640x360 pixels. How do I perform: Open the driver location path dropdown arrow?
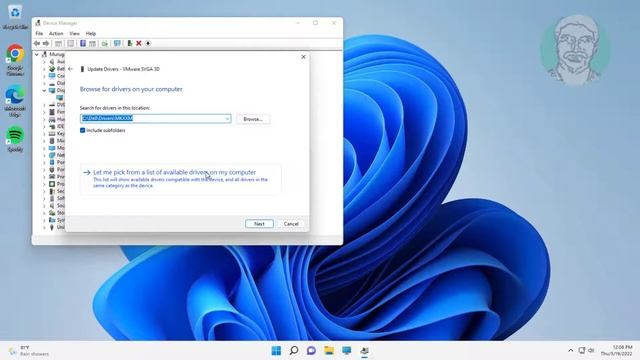tap(227, 119)
